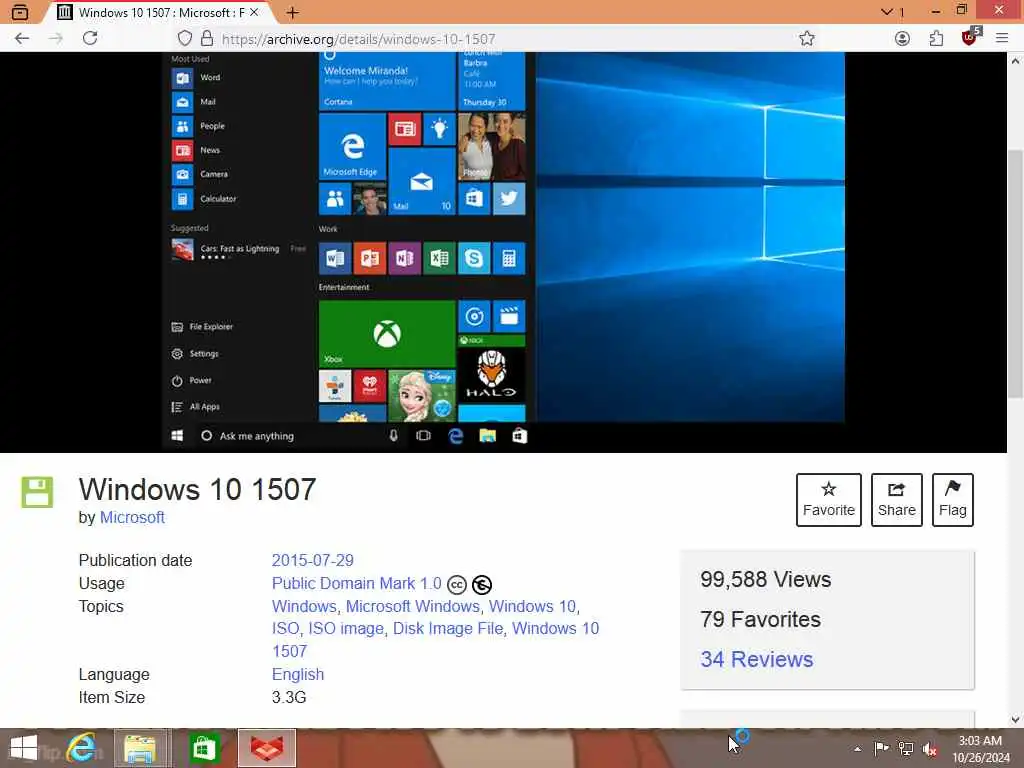Click the 3.3G item size value
The image size is (1024, 768).
click(289, 697)
